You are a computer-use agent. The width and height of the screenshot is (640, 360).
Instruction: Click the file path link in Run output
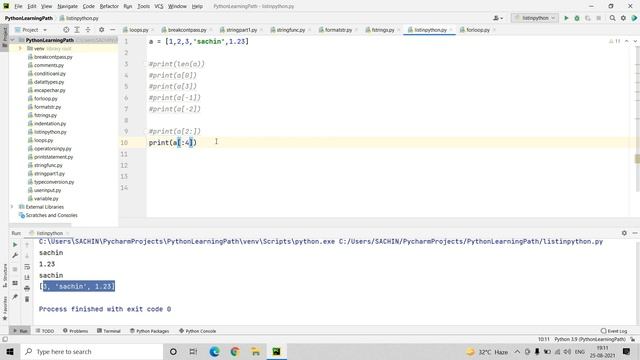(471, 242)
